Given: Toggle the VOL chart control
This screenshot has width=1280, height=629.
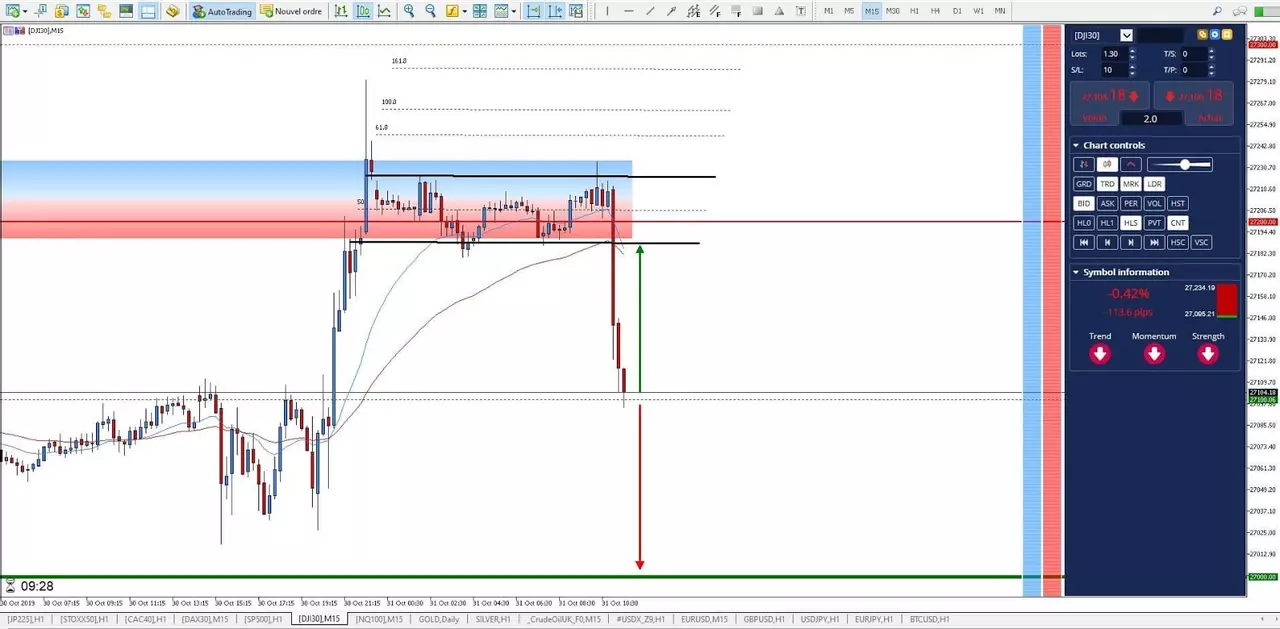Looking at the screenshot, I should pyautogui.click(x=1154, y=203).
